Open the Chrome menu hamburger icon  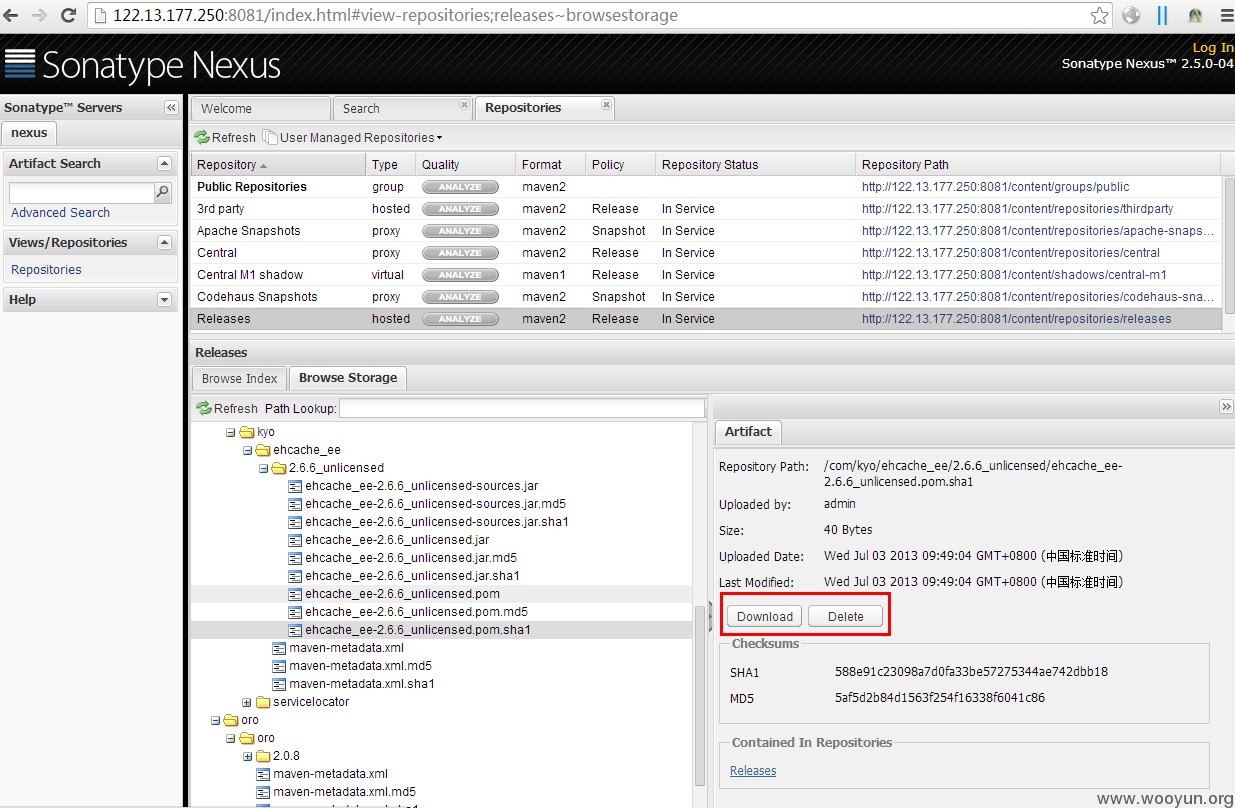point(1227,15)
